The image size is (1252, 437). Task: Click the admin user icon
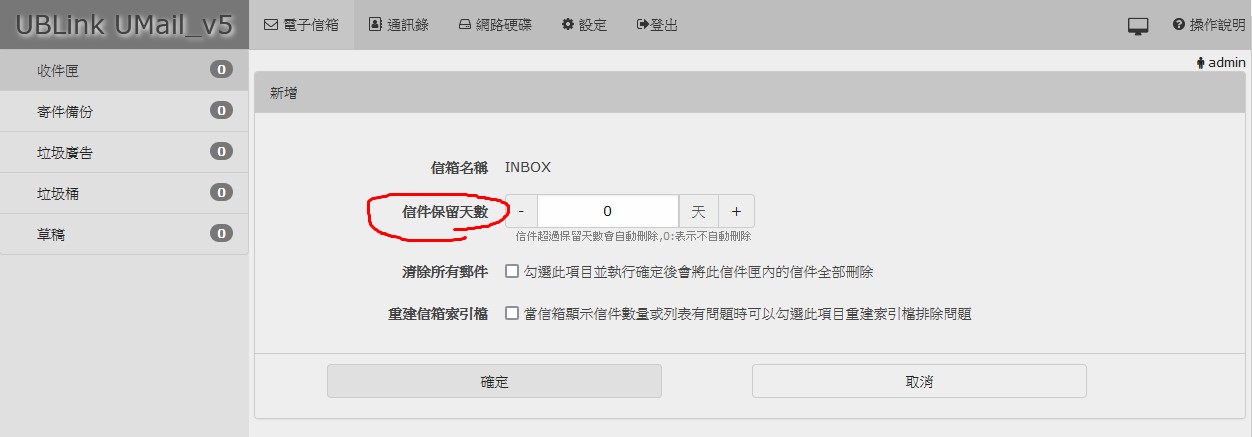[1201, 63]
